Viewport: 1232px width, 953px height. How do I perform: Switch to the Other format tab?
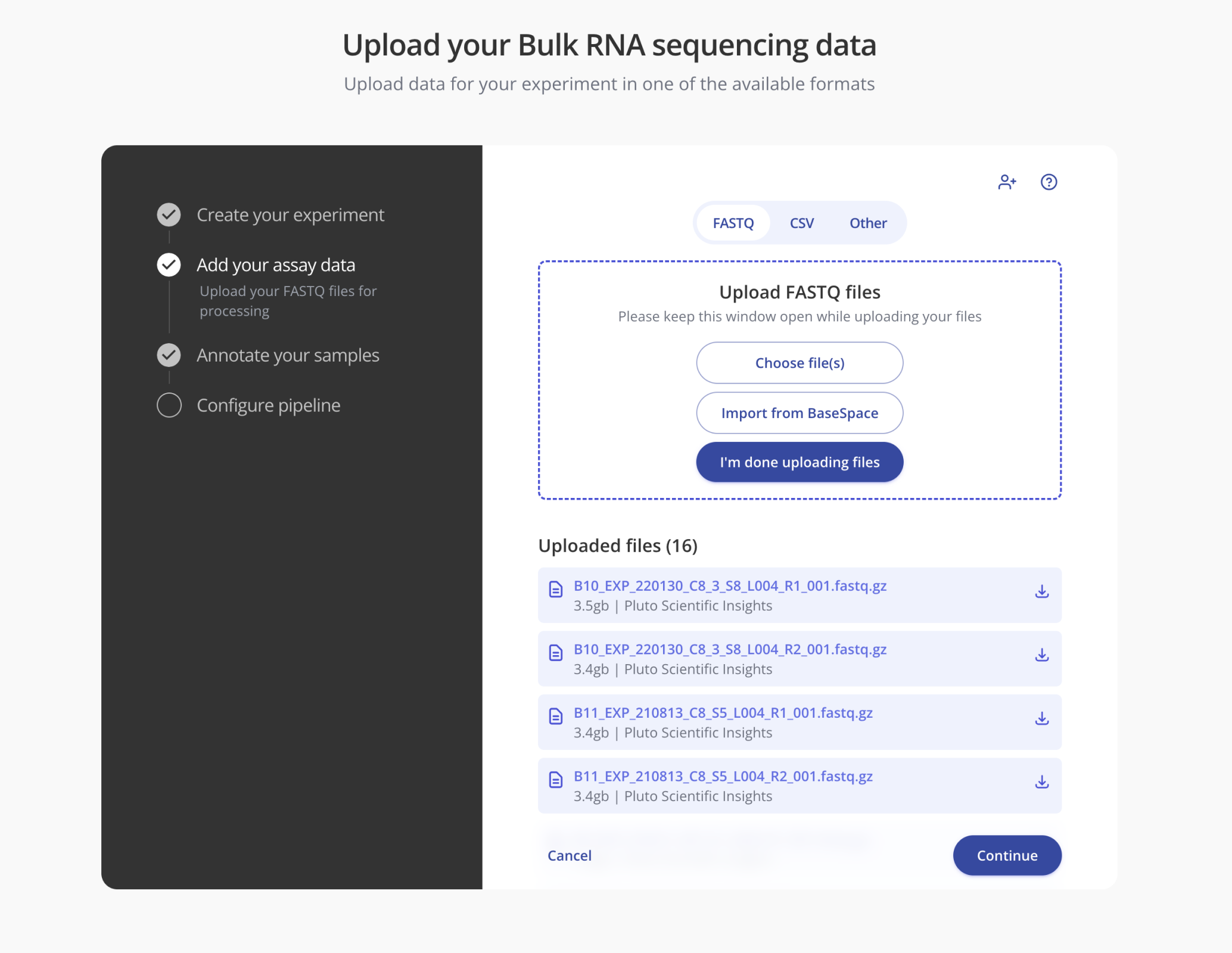868,223
